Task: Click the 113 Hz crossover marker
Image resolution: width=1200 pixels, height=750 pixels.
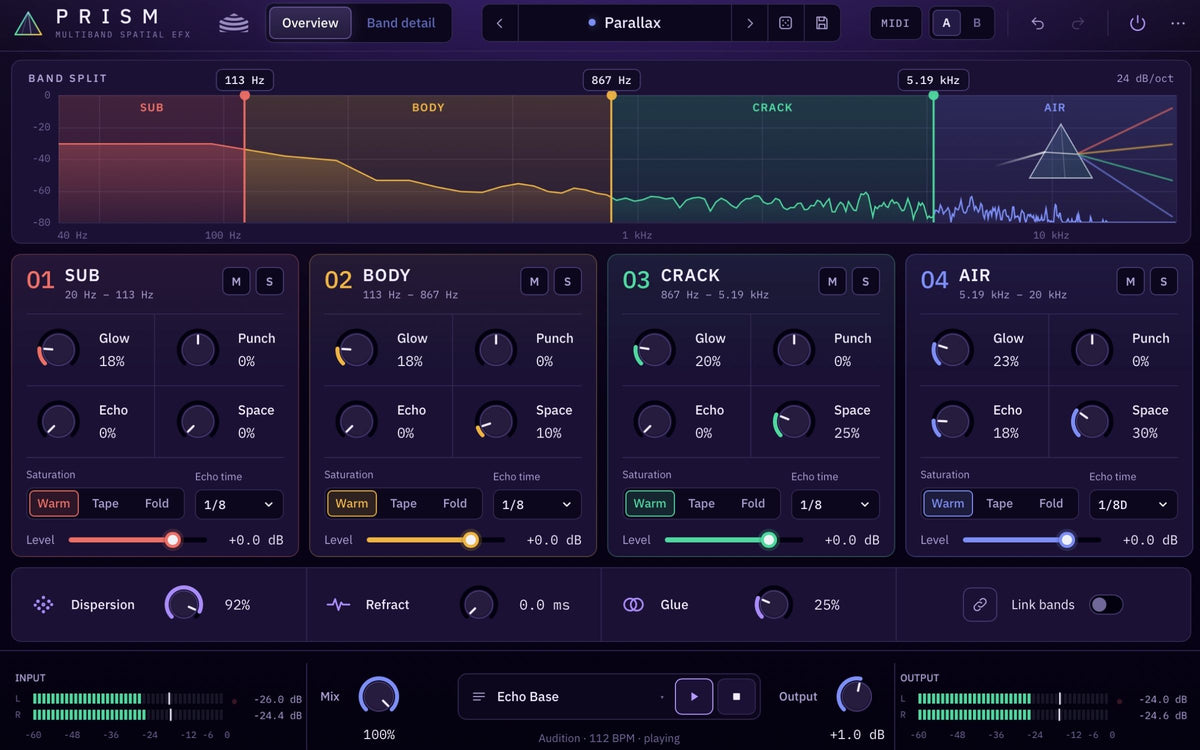Action: (x=244, y=81)
